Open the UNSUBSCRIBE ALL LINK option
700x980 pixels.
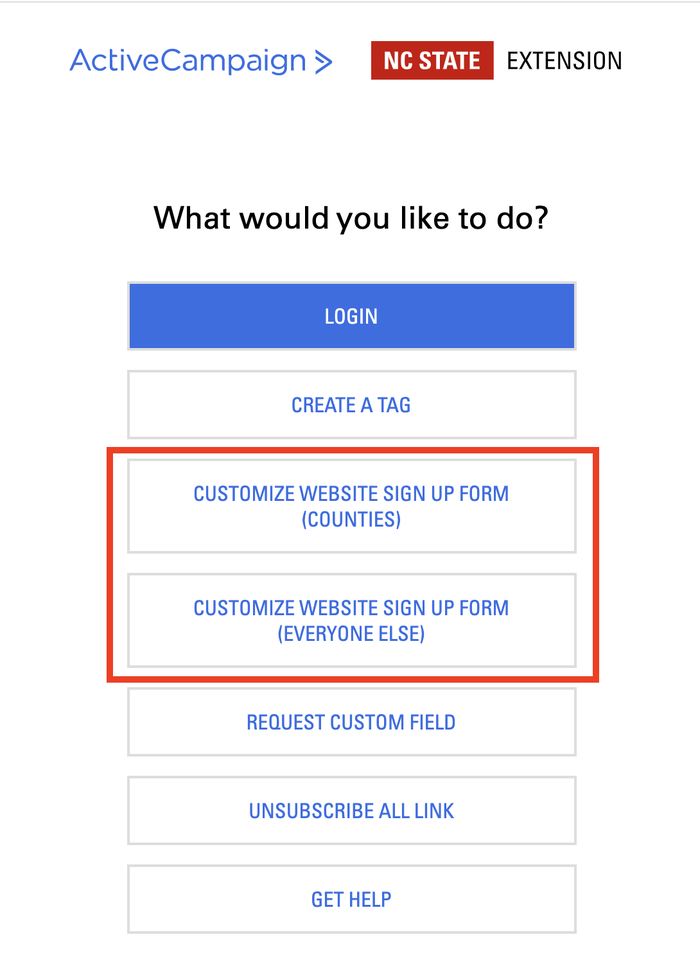[351, 810]
